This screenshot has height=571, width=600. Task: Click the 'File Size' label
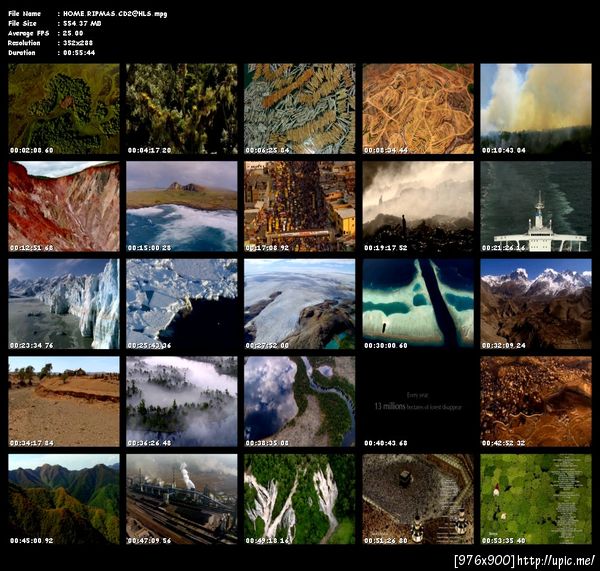click(22, 23)
